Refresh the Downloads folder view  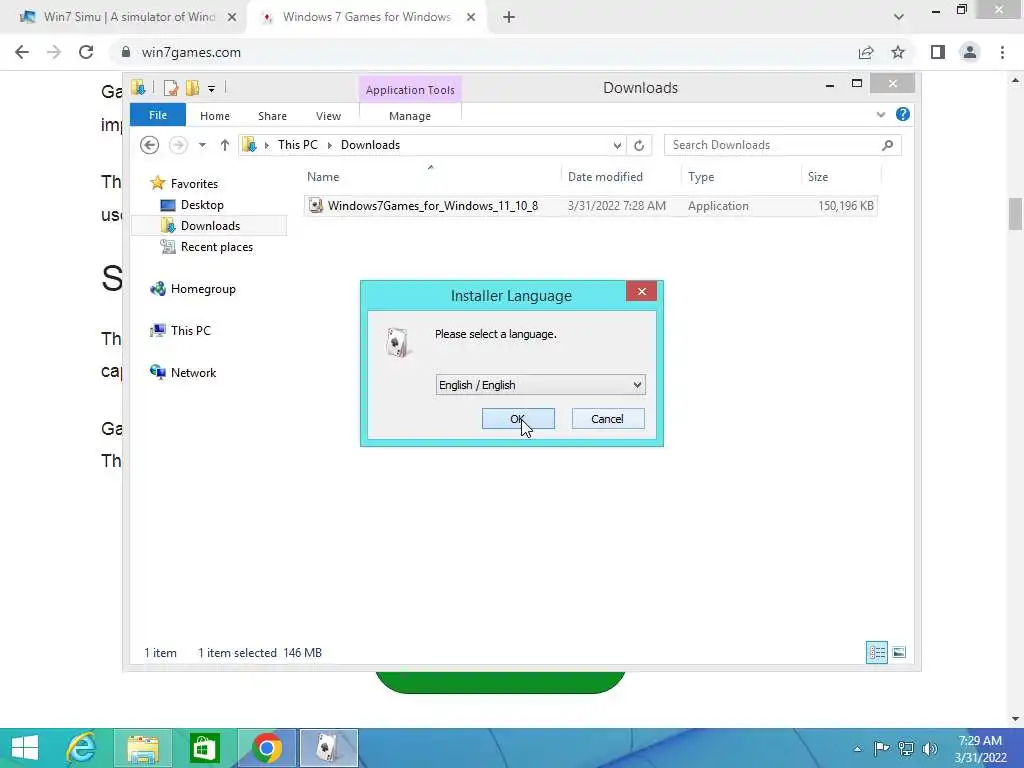pos(639,145)
